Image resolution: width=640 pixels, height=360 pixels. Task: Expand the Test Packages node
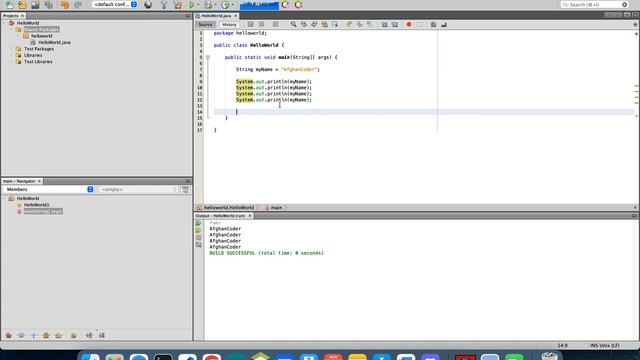12,49
